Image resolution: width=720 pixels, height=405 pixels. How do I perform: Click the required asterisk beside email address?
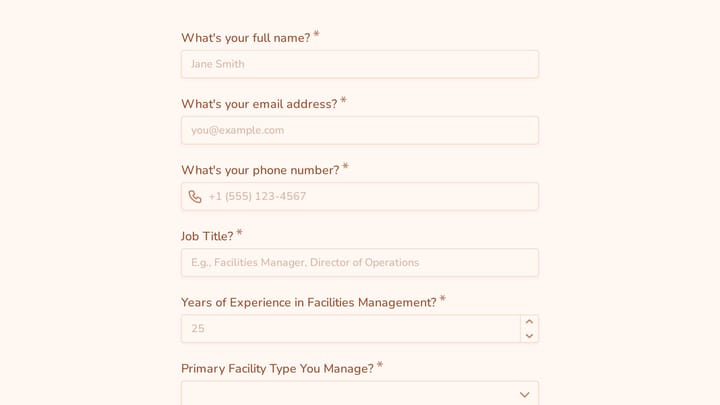(x=343, y=101)
